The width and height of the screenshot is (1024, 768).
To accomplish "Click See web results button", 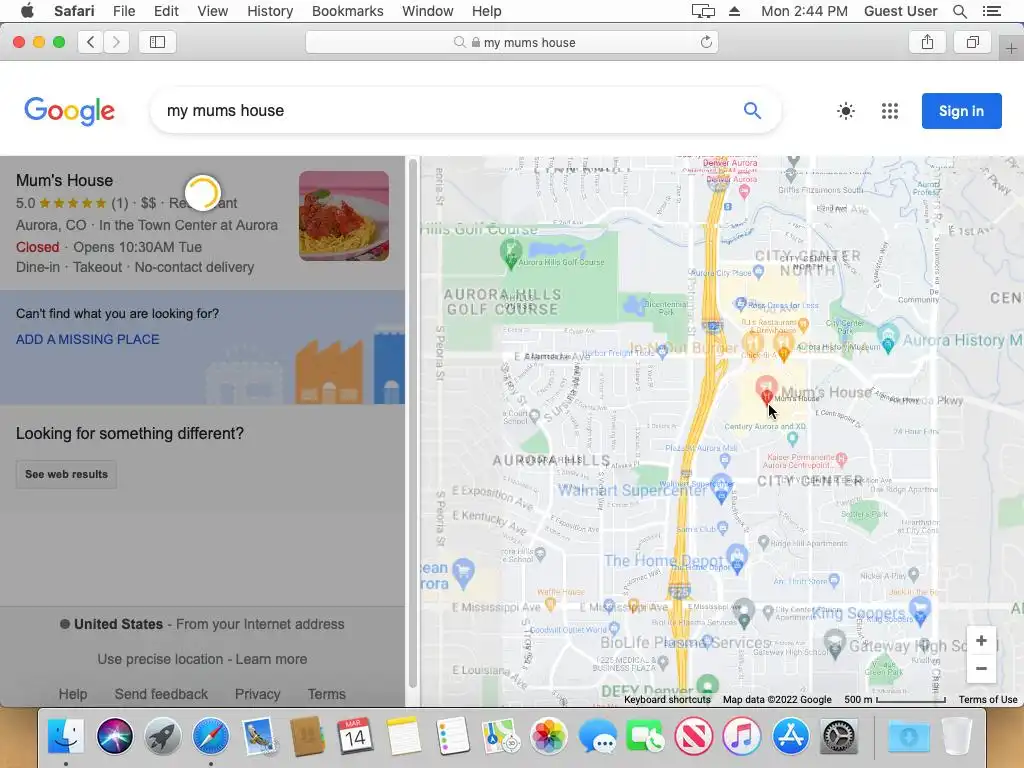I will 66,474.
